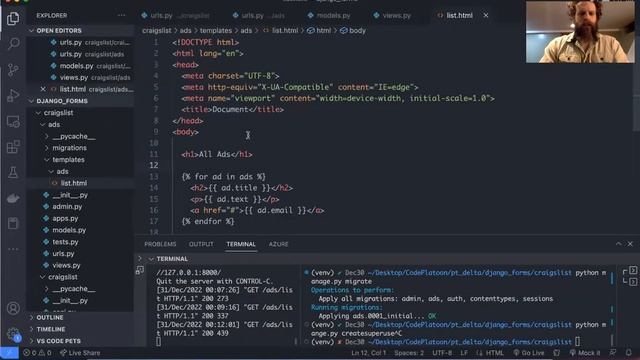
Task: Click Mock it status bar item
Action: 585,353
